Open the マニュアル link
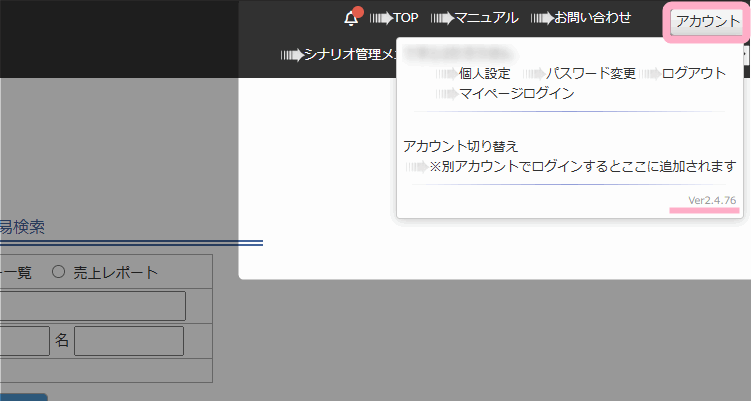The image size is (751, 401). pos(486,18)
